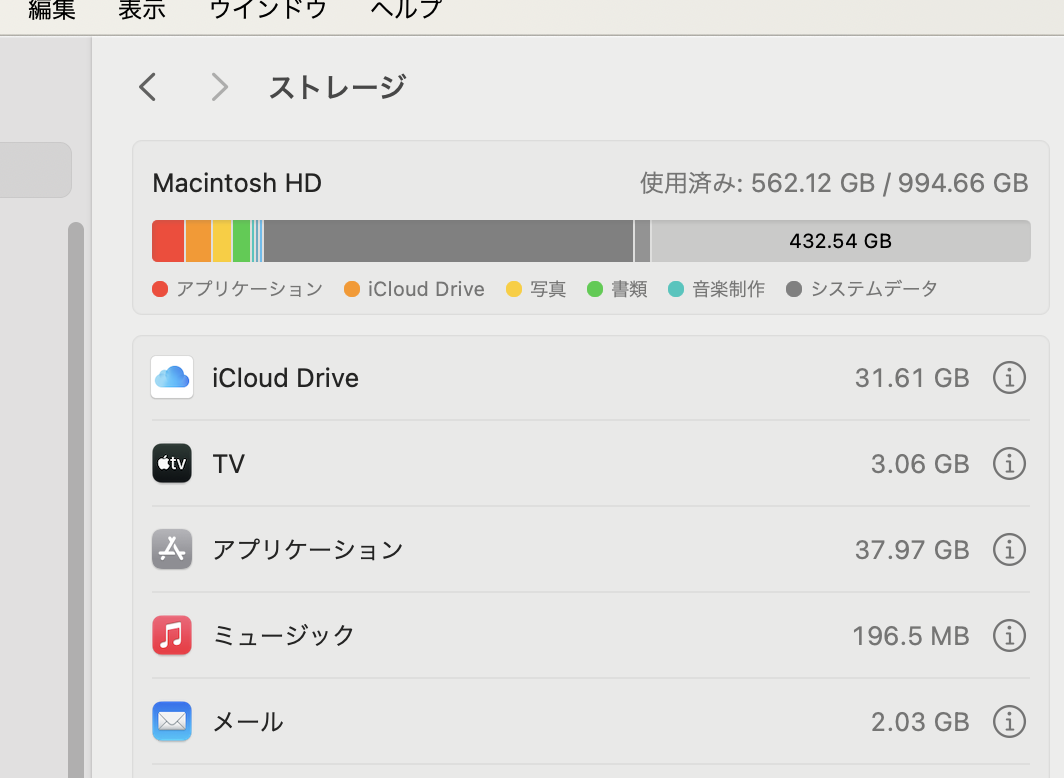The image size is (1064, 778).
Task: Open info for アプリケーション storage
Action: point(1009,549)
